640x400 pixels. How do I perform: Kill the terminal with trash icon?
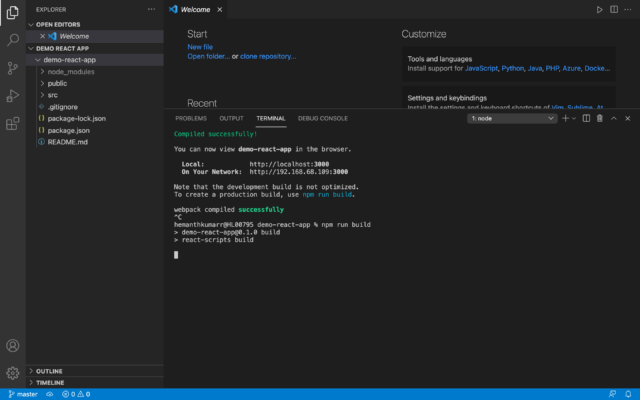coord(600,118)
